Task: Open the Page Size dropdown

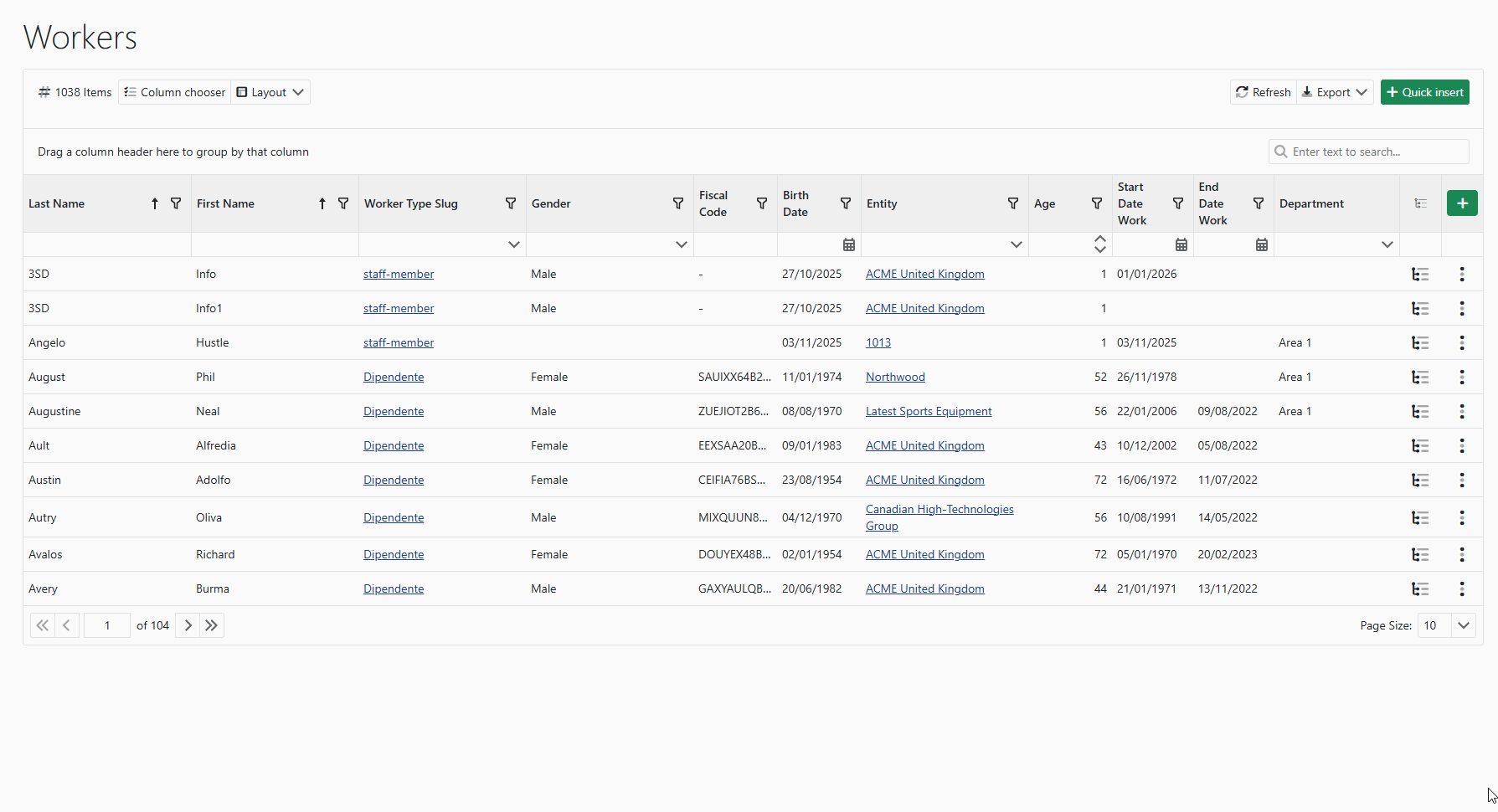Action: (x=1463, y=625)
